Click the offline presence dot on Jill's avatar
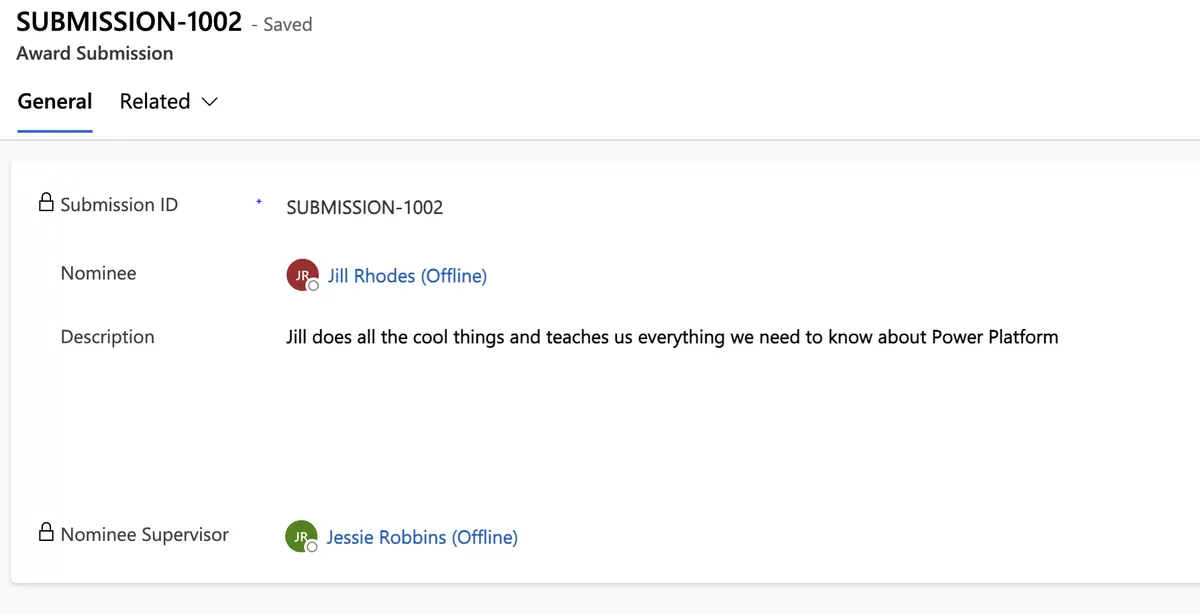 coord(313,286)
